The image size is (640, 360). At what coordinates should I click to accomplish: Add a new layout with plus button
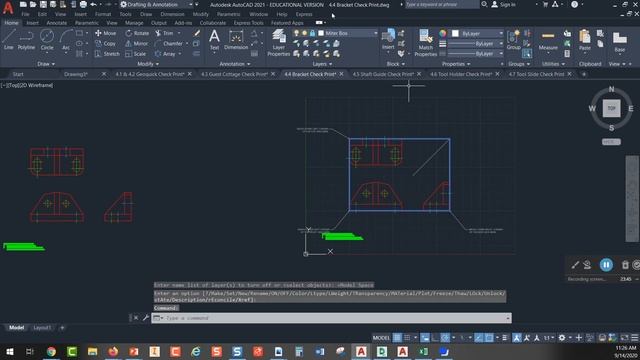pyautogui.click(x=62, y=328)
